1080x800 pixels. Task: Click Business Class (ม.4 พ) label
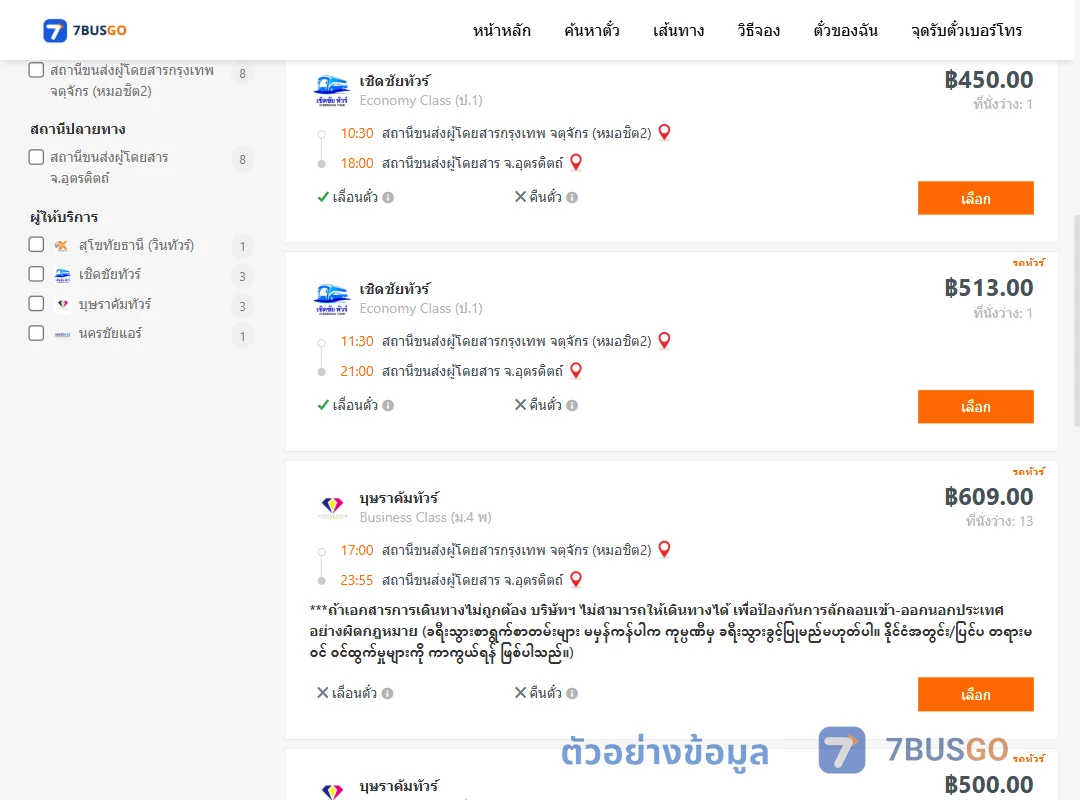tap(426, 517)
